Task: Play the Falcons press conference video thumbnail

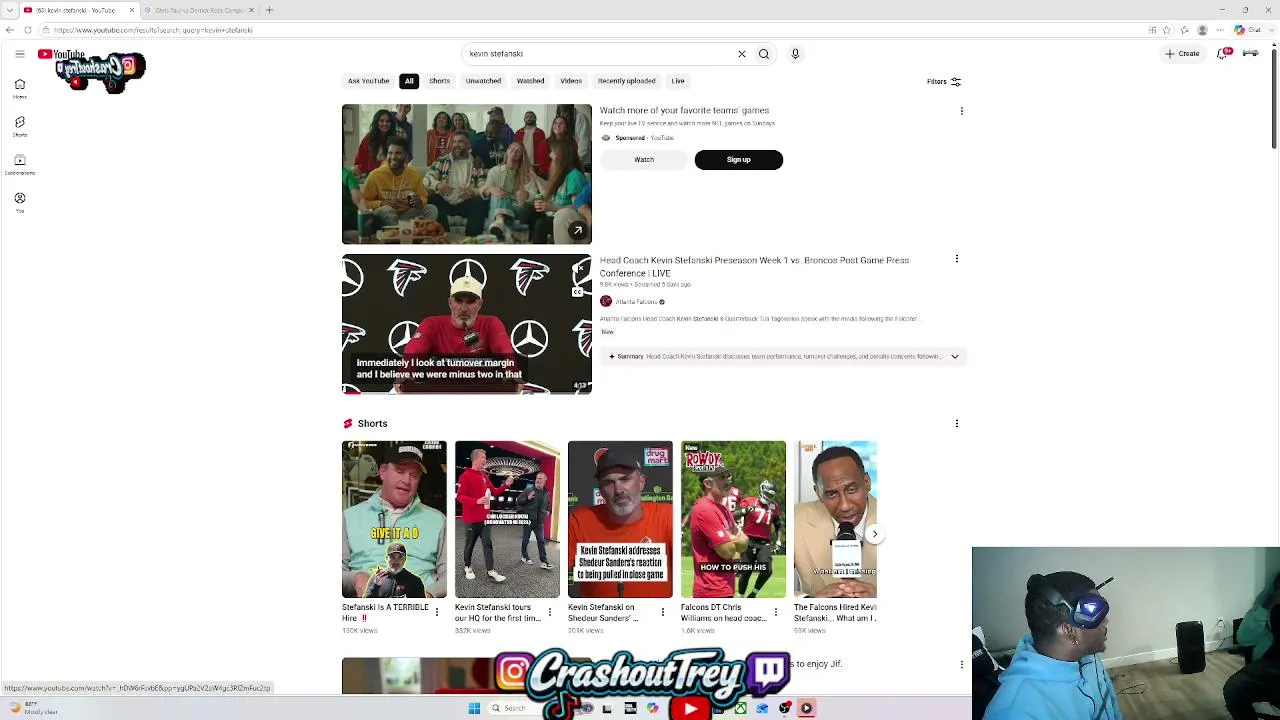Action: (x=467, y=324)
